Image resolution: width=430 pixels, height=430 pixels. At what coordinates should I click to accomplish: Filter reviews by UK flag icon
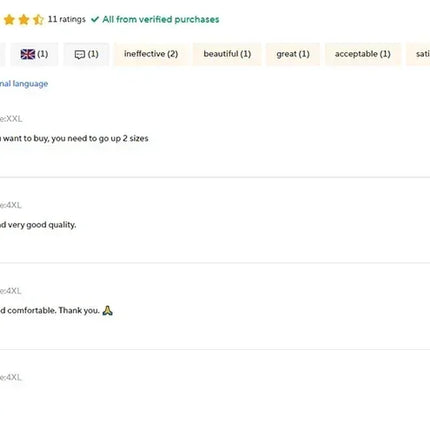pos(34,54)
